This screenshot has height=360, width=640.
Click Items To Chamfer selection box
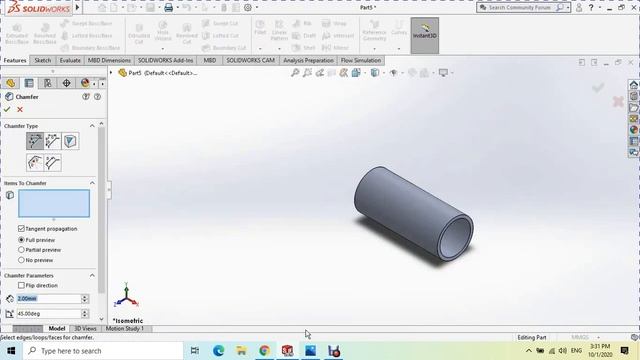[x=54, y=203]
